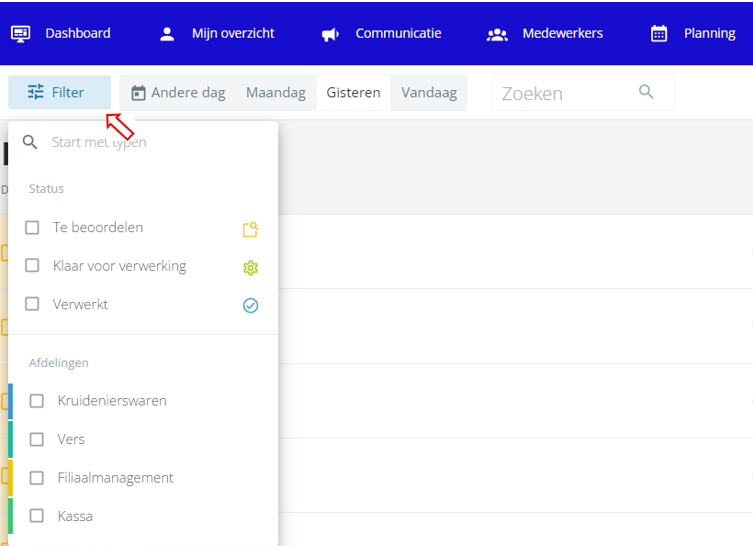The height and width of the screenshot is (546, 753).
Task: Click the Communicatie megaphone icon
Action: [x=330, y=34]
